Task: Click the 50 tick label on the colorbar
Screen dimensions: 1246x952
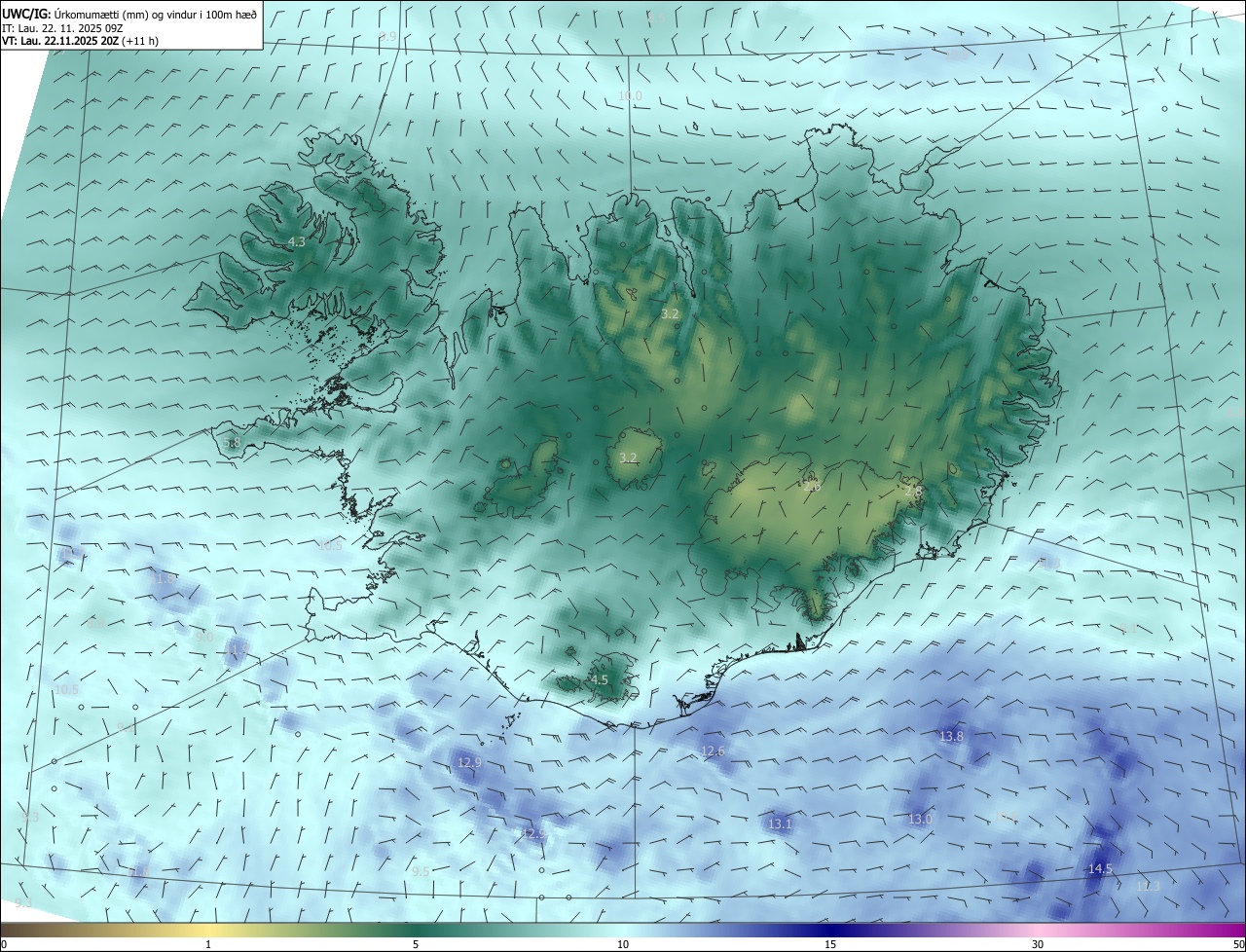Action: point(1238,944)
